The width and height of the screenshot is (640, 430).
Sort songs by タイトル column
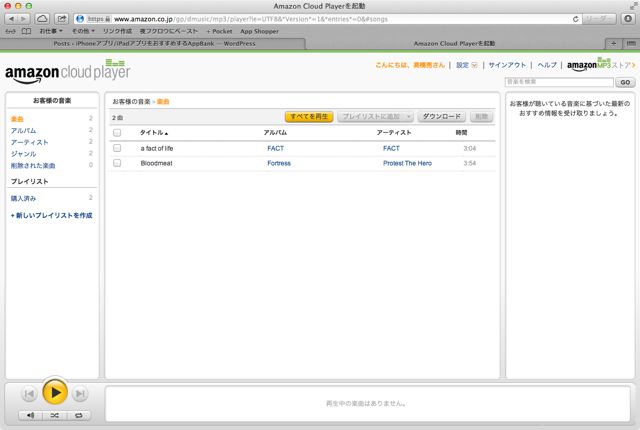tap(154, 133)
